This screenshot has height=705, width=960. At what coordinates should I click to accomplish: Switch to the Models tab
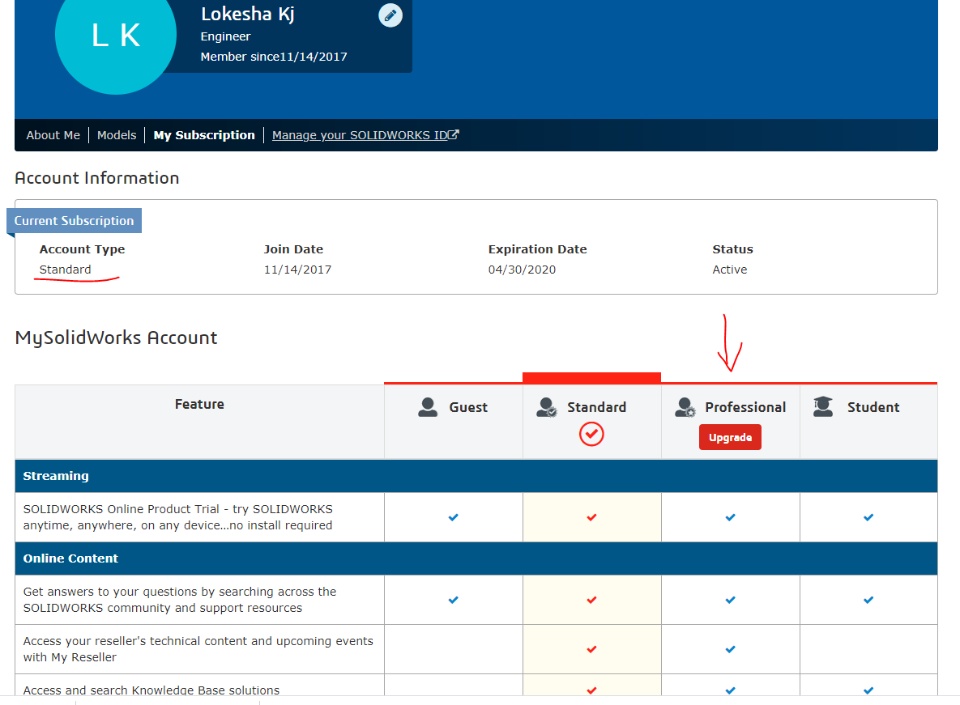116,135
